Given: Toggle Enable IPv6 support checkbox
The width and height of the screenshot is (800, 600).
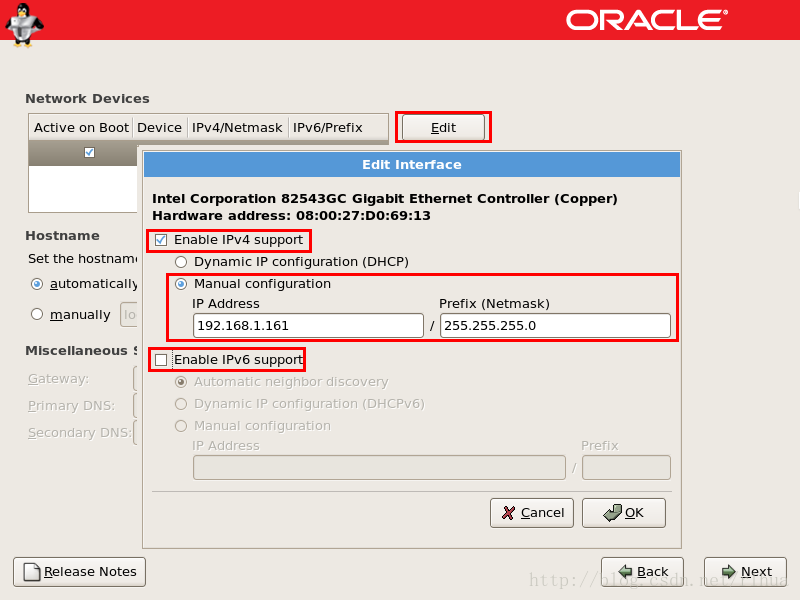Looking at the screenshot, I should (161, 360).
